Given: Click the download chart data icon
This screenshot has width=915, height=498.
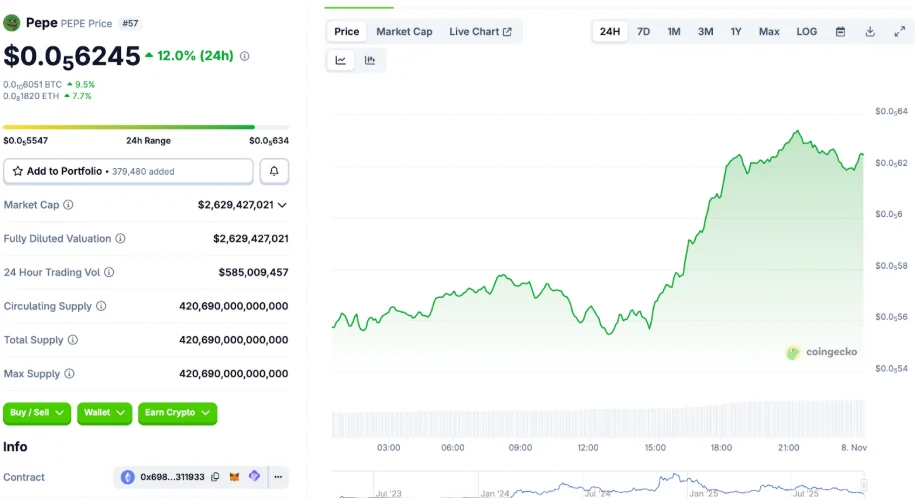Looking at the screenshot, I should pos(870,32).
